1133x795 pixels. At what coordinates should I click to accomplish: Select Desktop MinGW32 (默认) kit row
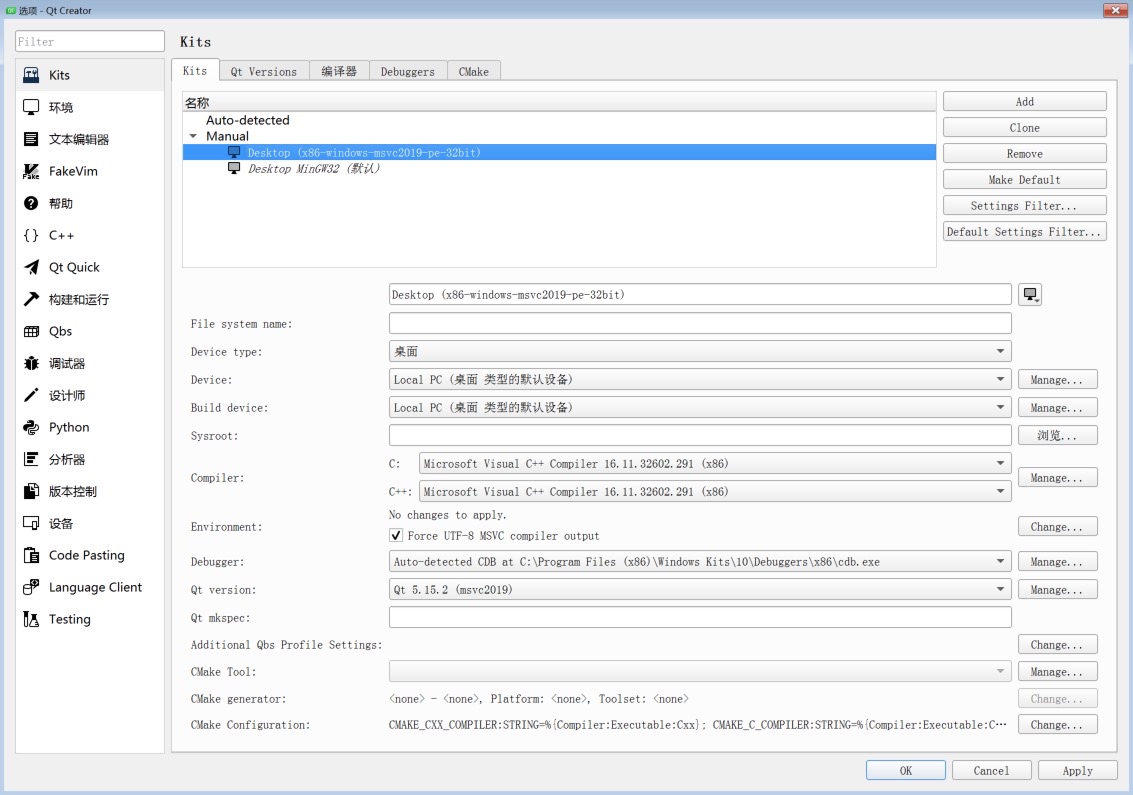[559, 168]
